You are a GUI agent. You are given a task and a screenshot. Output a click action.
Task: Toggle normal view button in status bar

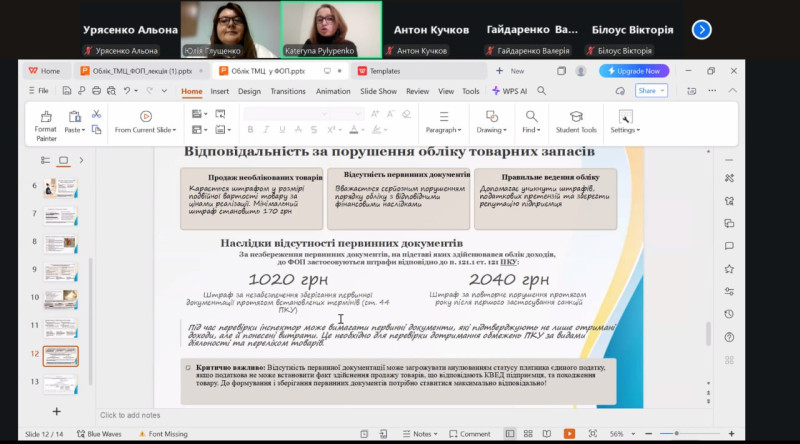pyautogui.click(x=509, y=434)
